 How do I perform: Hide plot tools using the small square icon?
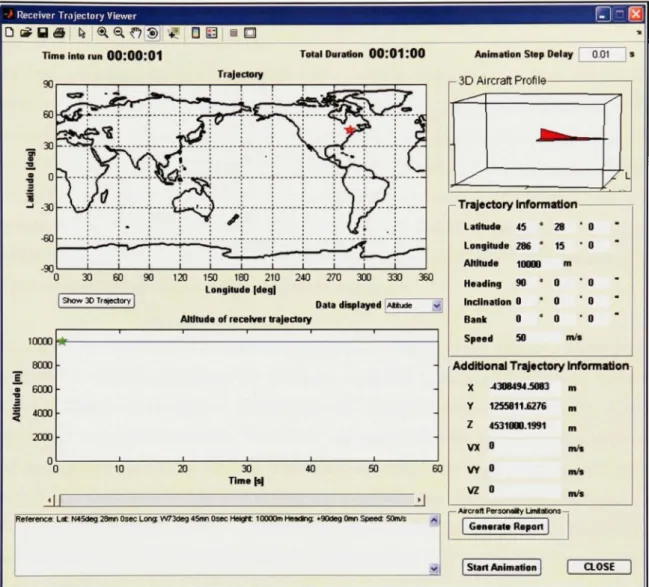(233, 33)
